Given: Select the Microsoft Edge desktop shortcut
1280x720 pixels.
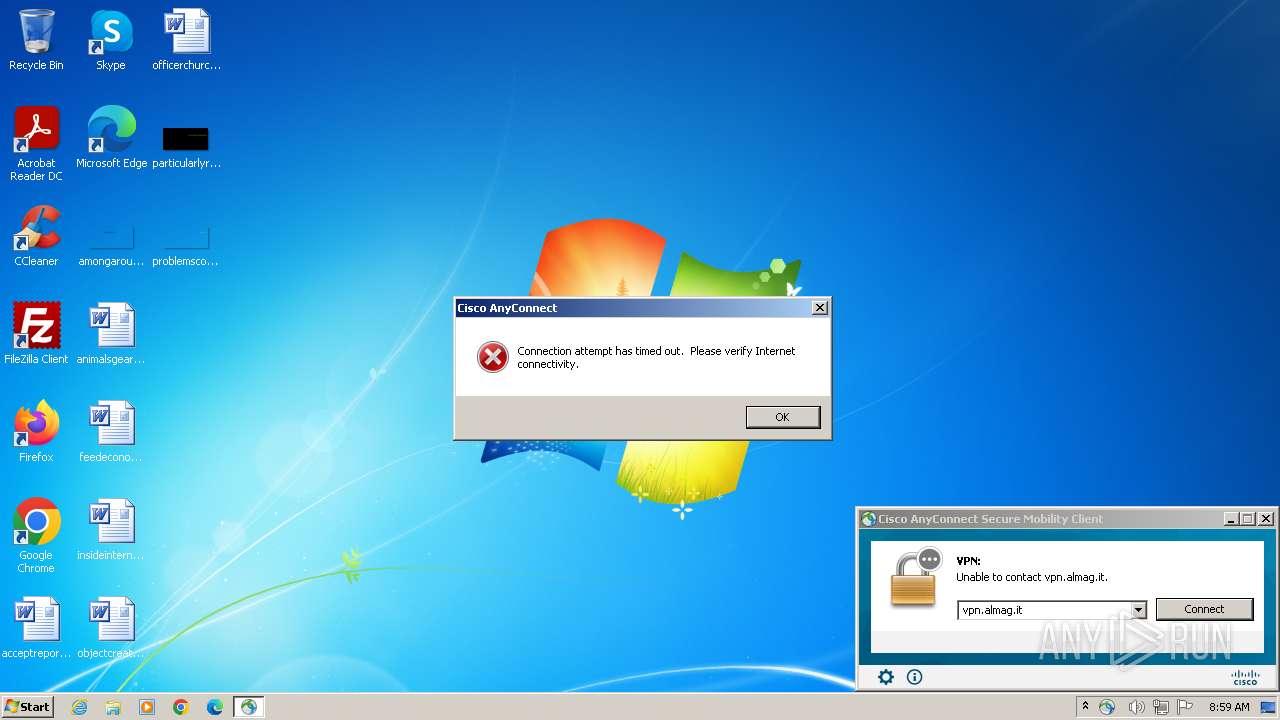Looking at the screenshot, I should tap(111, 138).
